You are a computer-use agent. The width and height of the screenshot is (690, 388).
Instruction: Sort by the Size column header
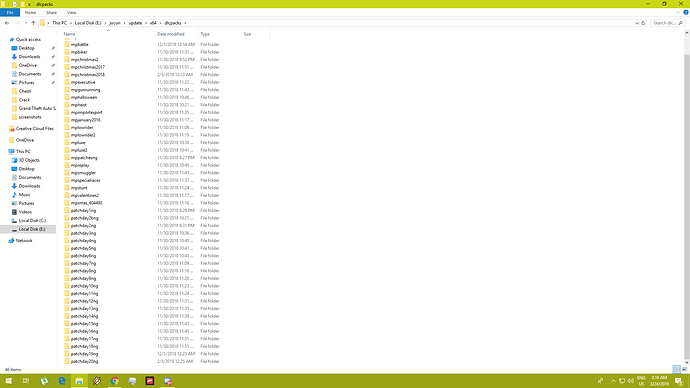click(247, 34)
